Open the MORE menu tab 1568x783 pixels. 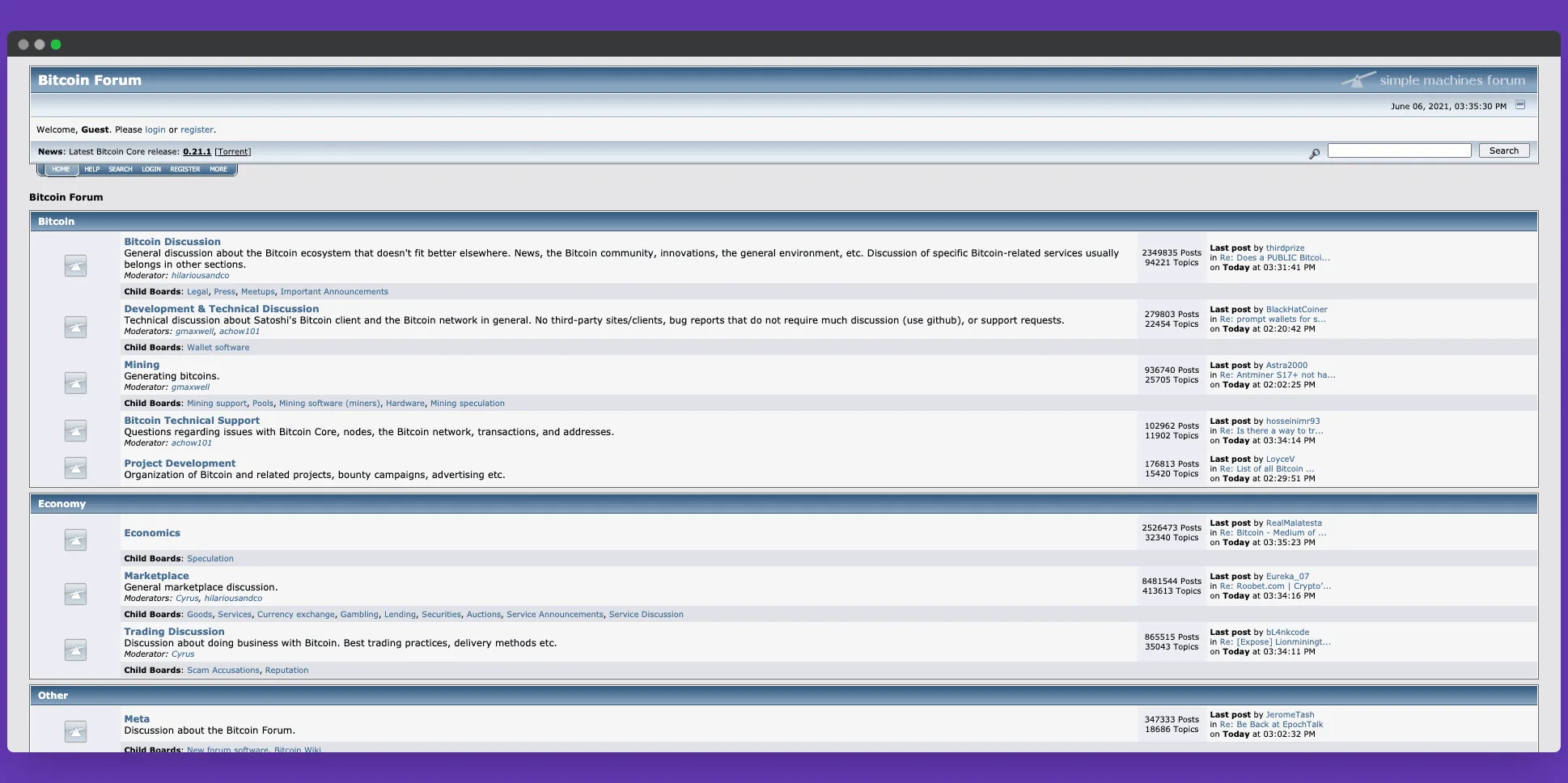click(x=218, y=169)
